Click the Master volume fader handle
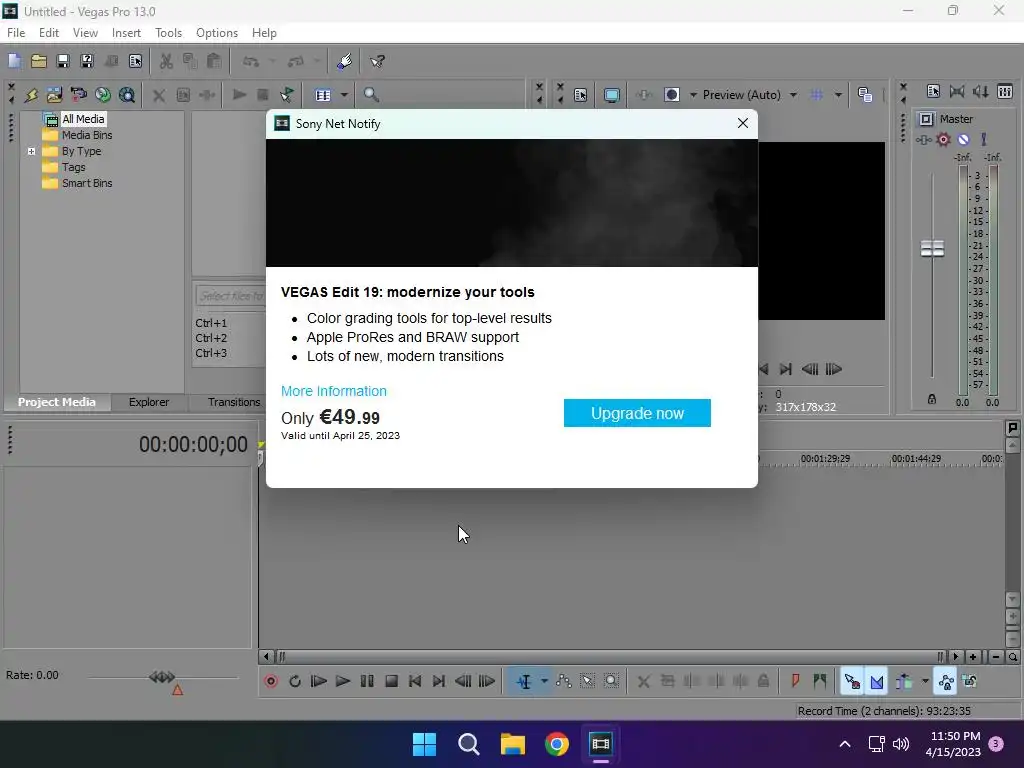 (932, 248)
